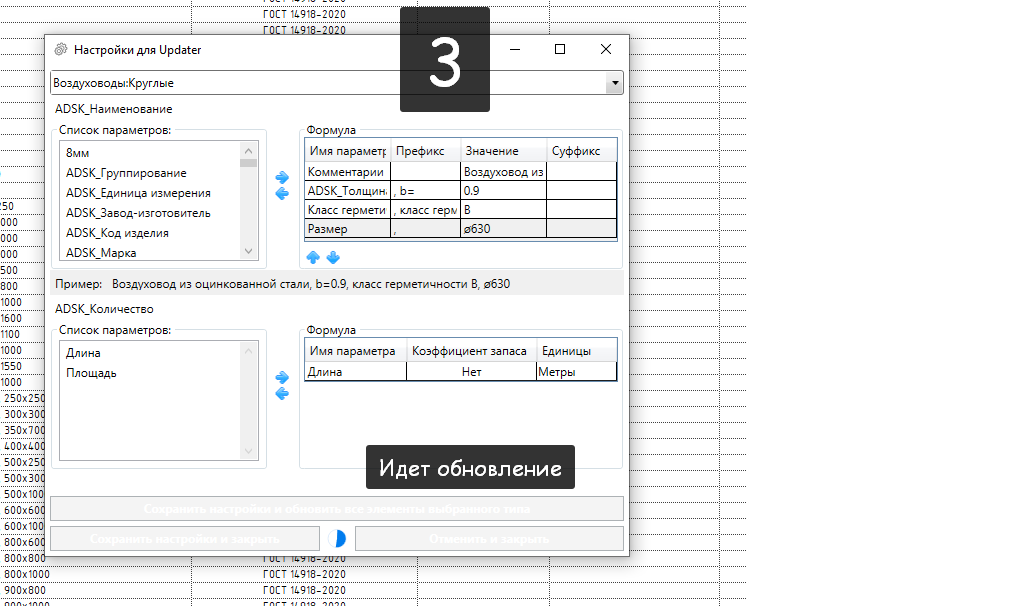Click the blue loading spinner indicator
This screenshot has width=1026, height=606.
337,539
